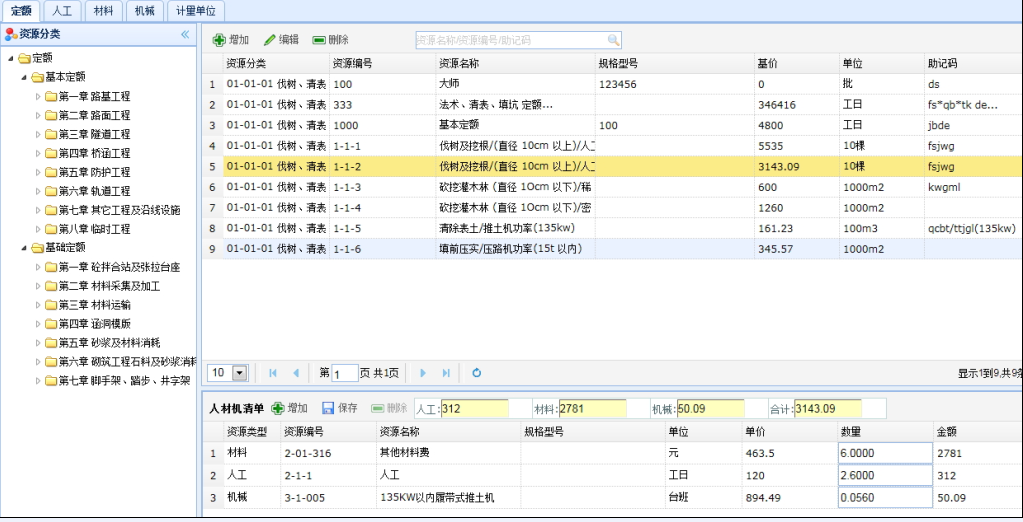Expand 第五章 防护工程 tree node
This screenshot has width=1023, height=522.
(38, 172)
